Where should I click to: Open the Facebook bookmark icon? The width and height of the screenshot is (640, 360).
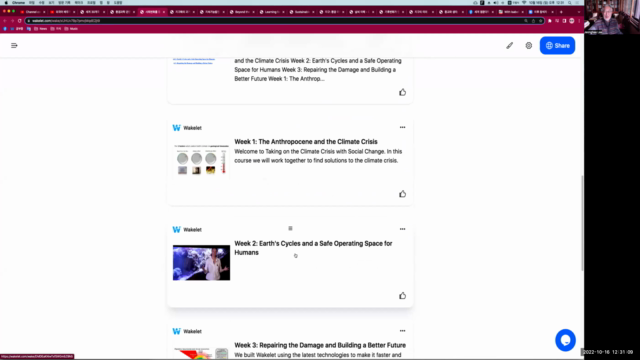coord(5,29)
